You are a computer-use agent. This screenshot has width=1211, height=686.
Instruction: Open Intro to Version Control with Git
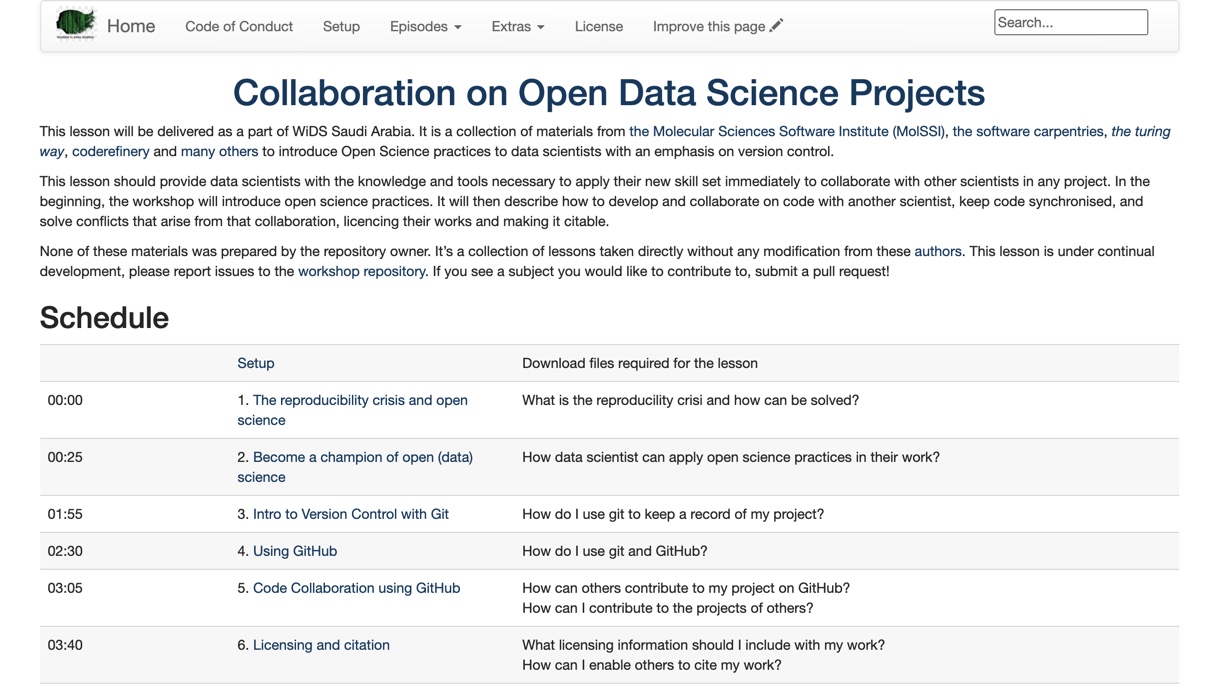coord(350,514)
